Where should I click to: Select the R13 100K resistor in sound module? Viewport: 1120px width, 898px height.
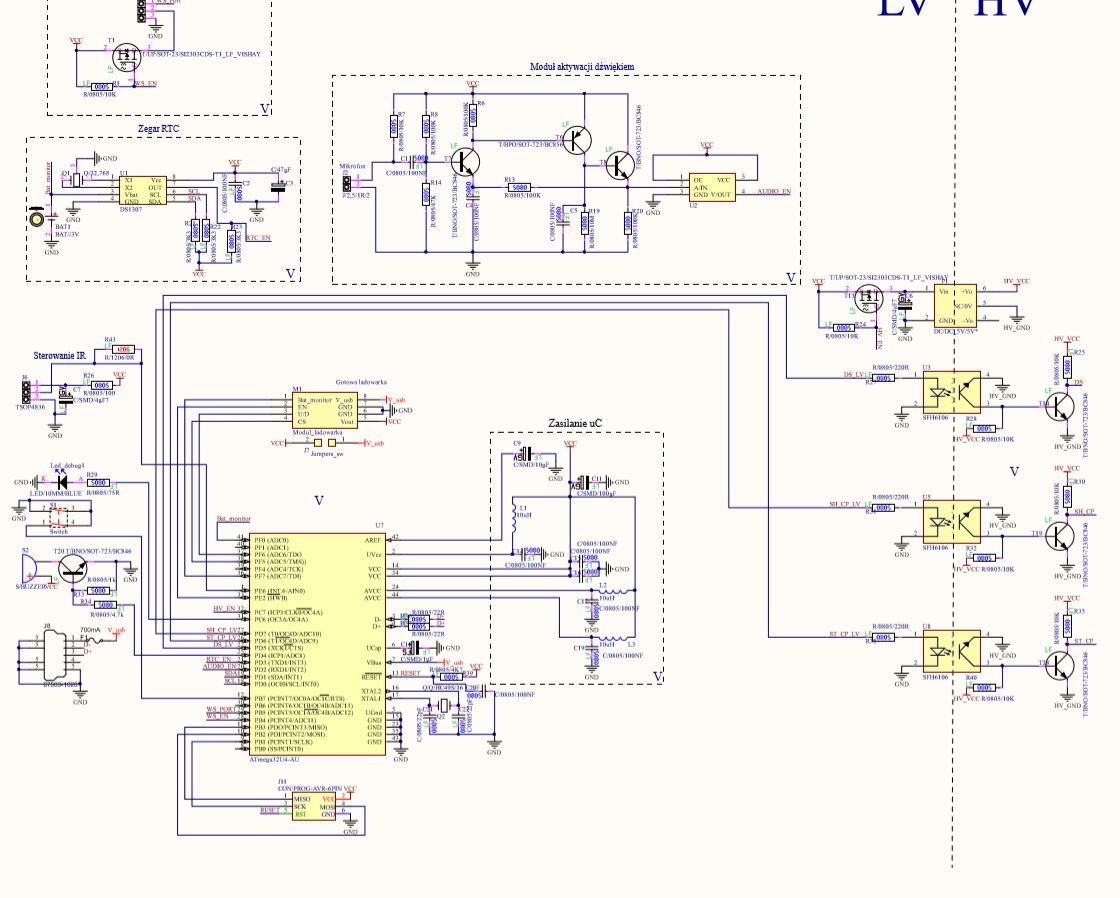pos(519,188)
